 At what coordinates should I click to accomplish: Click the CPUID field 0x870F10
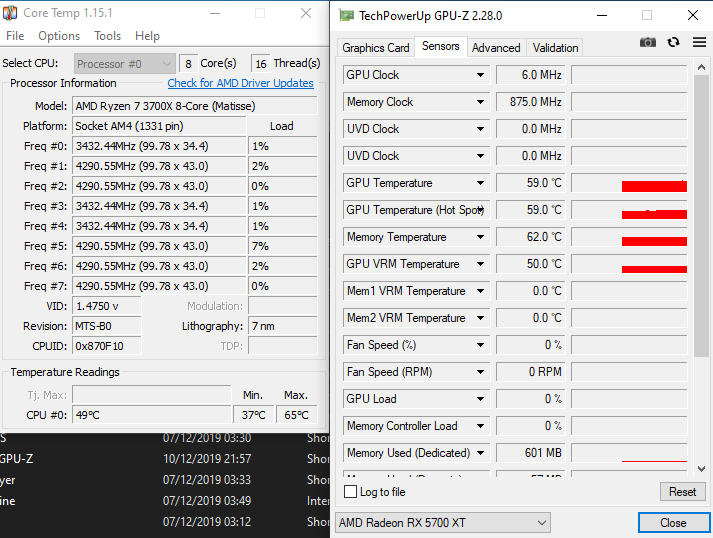[x=107, y=346]
